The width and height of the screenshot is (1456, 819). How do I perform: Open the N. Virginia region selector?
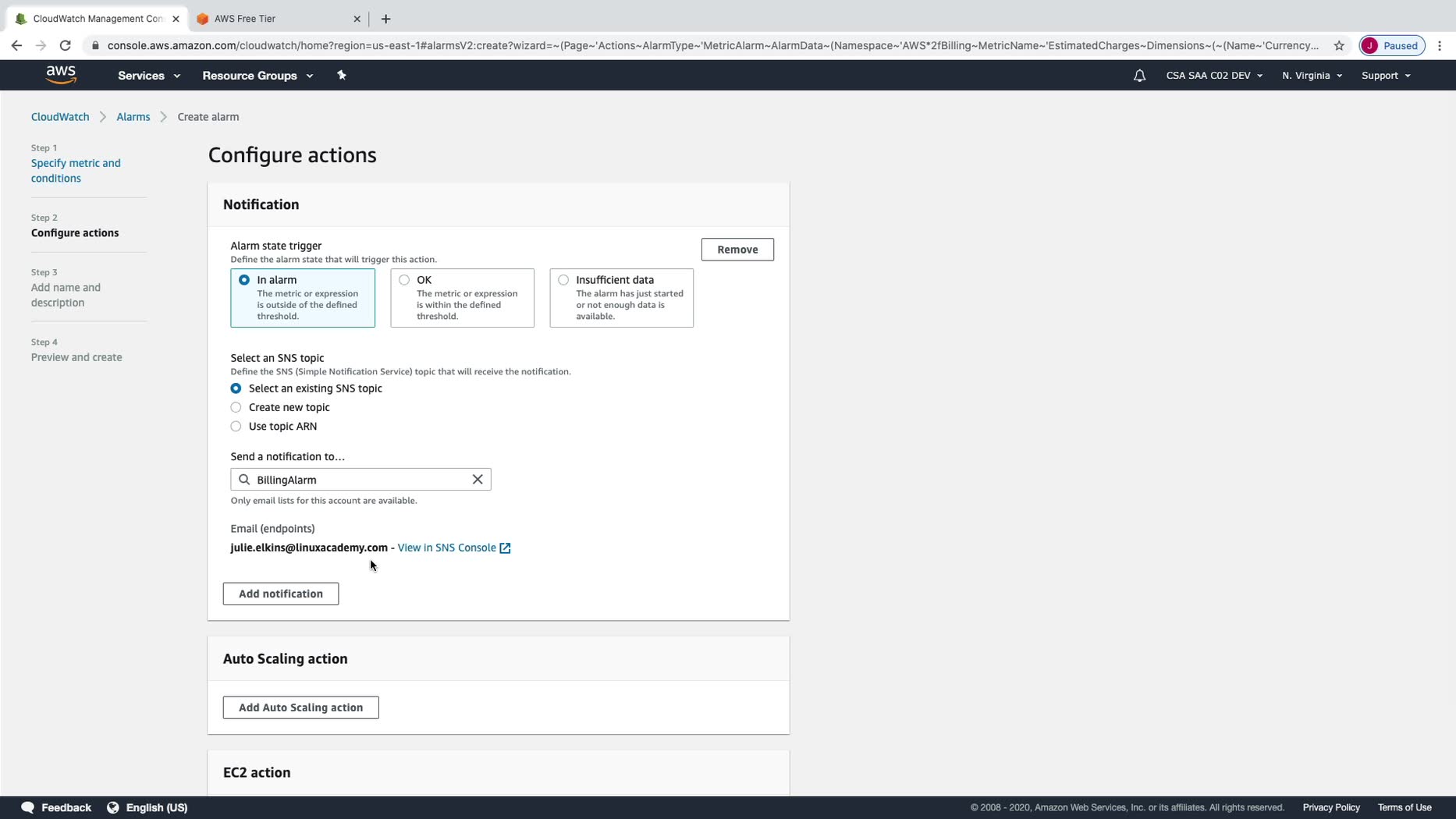[x=1312, y=76]
